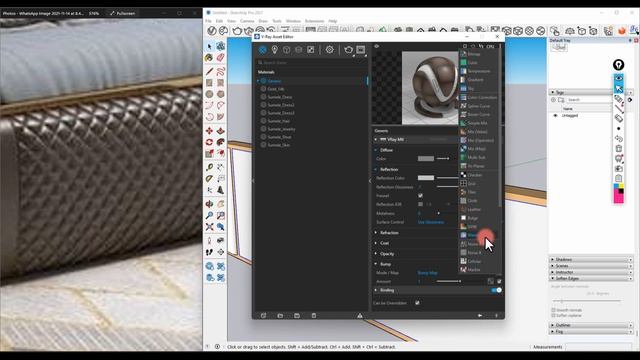640x360 pixels.
Task: Open the Render Elements category icon
Action: point(299,50)
